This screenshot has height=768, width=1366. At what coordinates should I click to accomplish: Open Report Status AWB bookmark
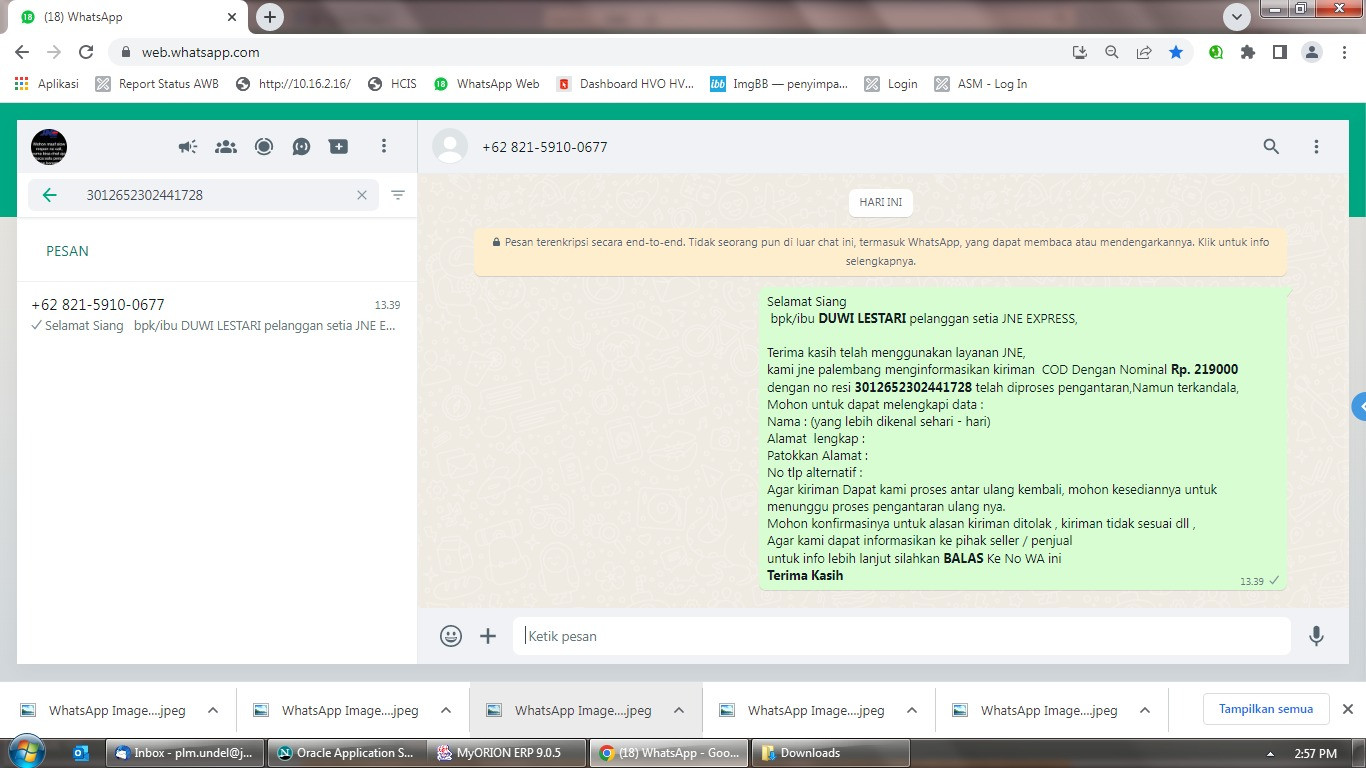point(157,84)
